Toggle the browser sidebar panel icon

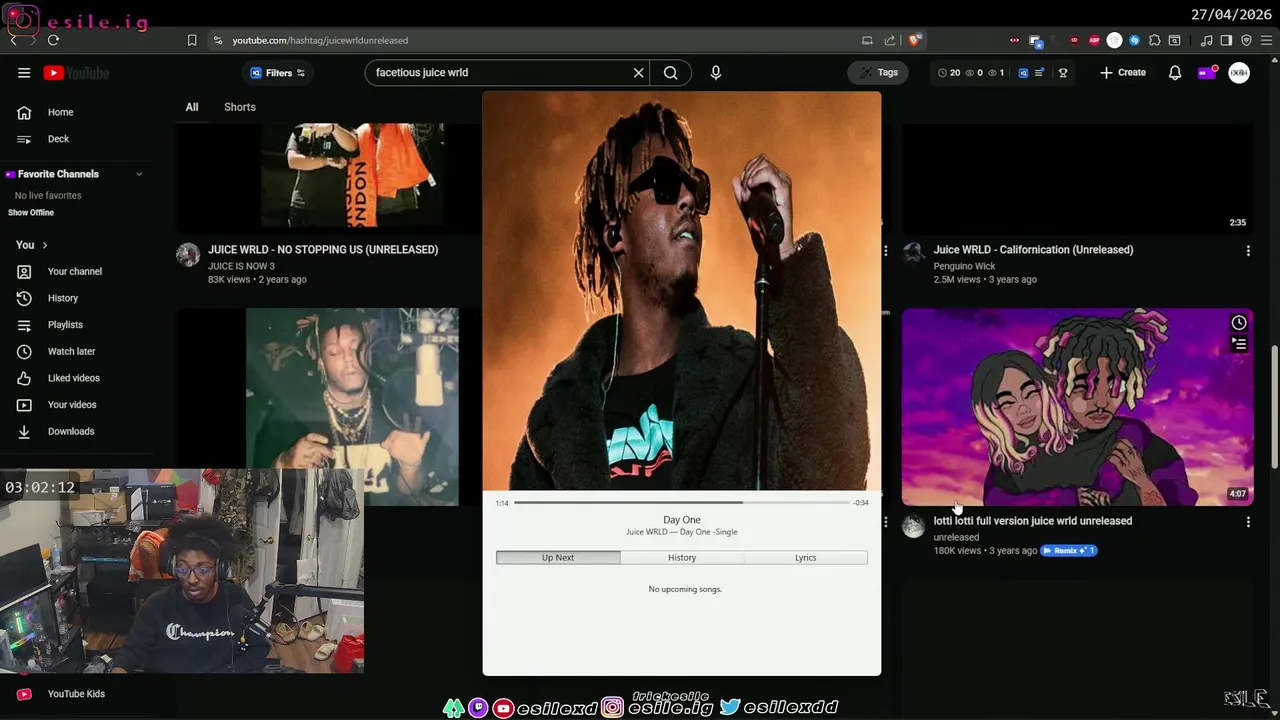pyautogui.click(x=1226, y=40)
